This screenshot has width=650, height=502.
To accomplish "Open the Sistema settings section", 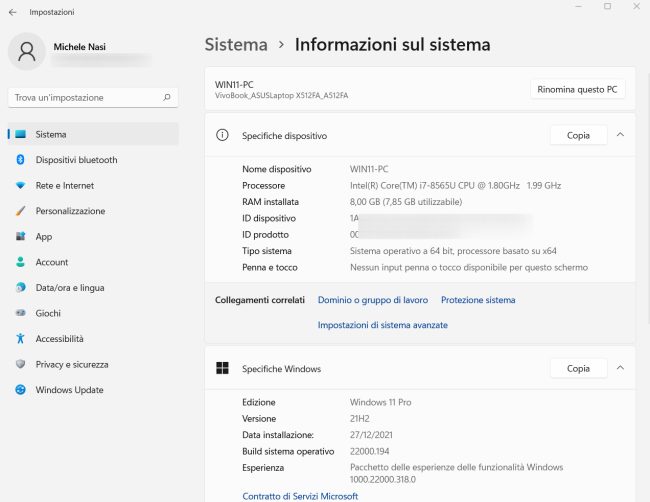I will (x=50, y=134).
